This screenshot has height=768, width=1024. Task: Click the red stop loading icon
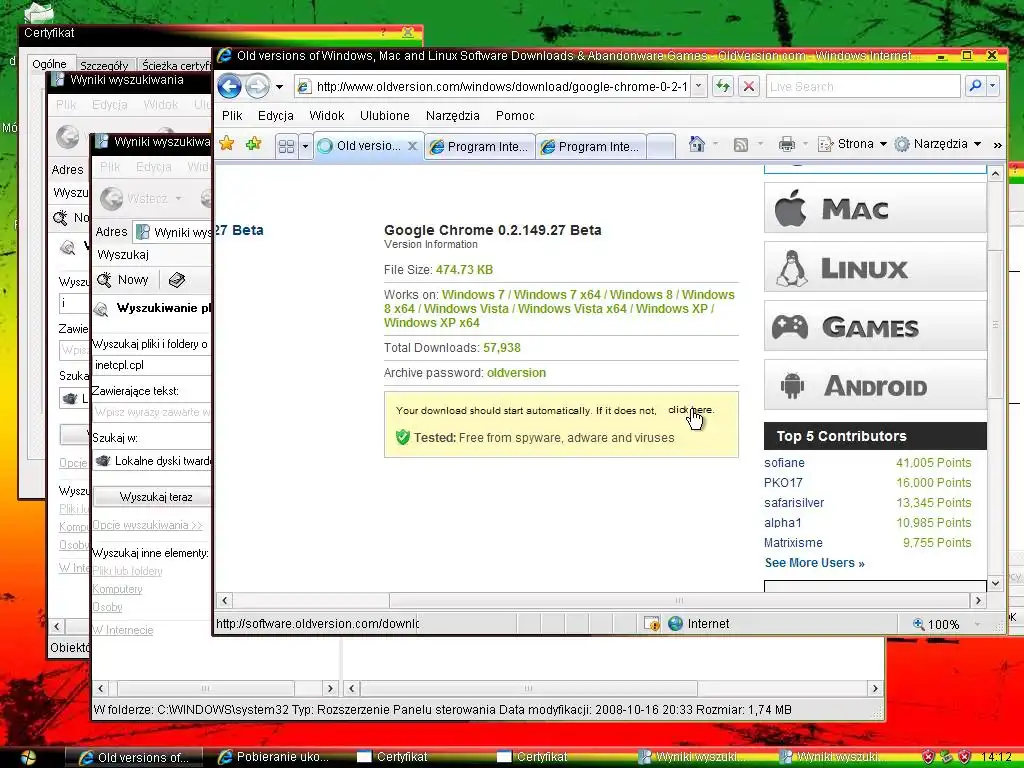click(x=749, y=86)
